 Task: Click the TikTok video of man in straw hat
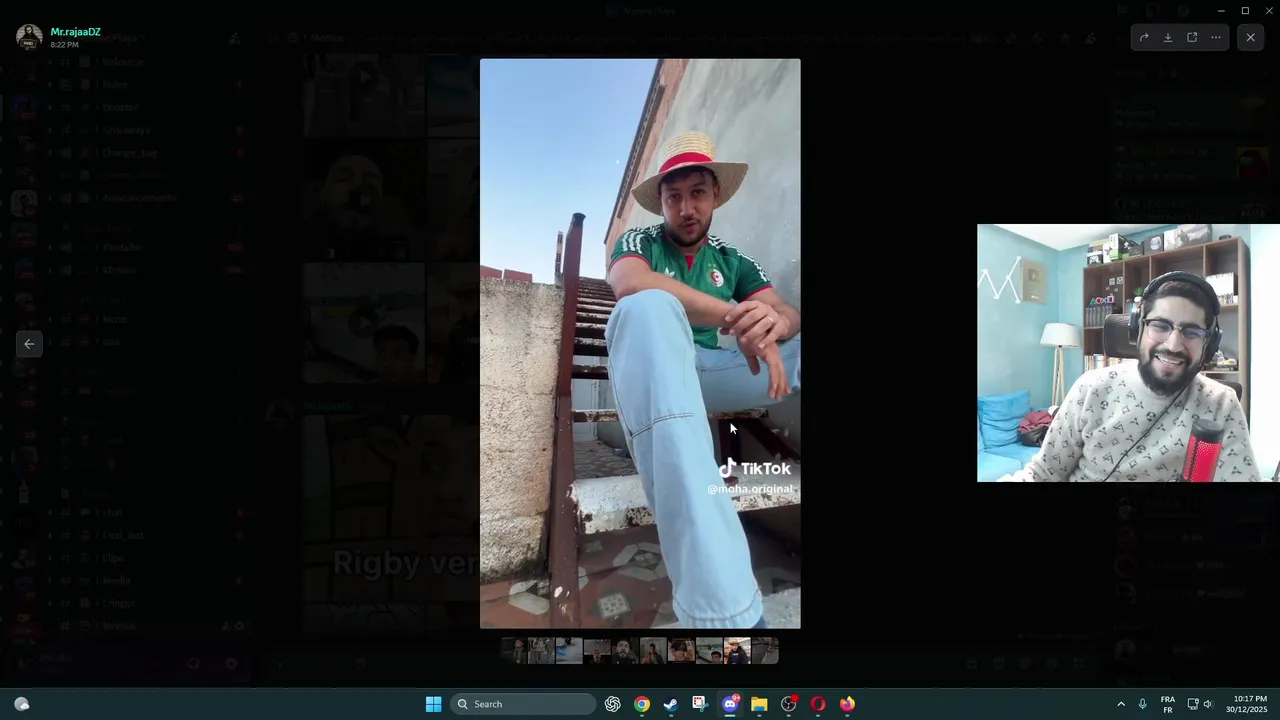pyautogui.click(x=640, y=343)
